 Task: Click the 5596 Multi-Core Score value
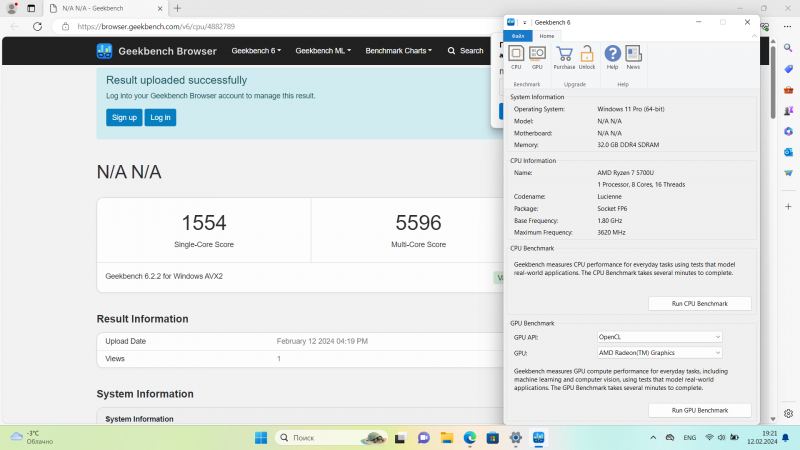[x=418, y=223]
